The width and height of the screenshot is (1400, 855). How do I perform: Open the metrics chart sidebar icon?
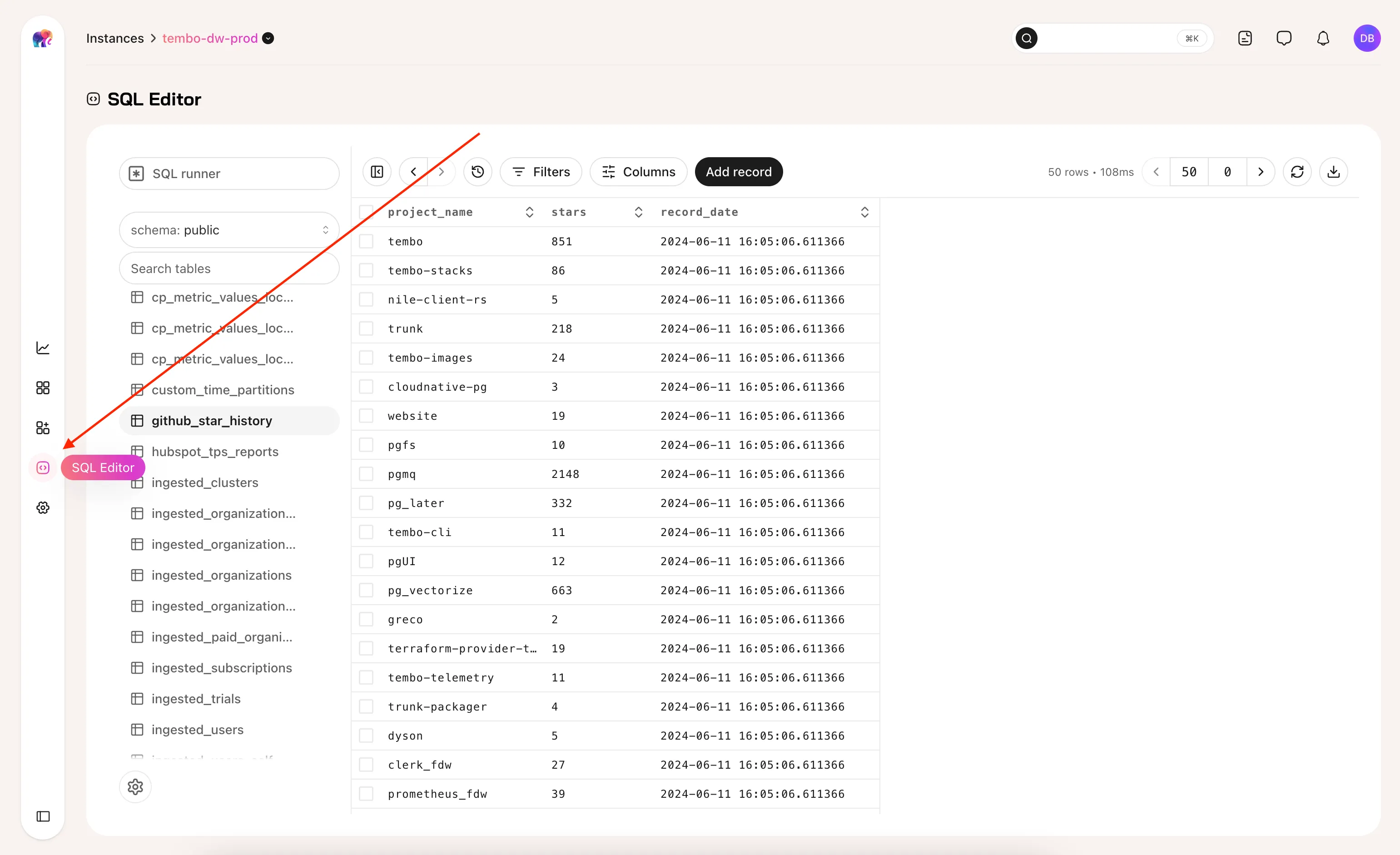coord(43,348)
